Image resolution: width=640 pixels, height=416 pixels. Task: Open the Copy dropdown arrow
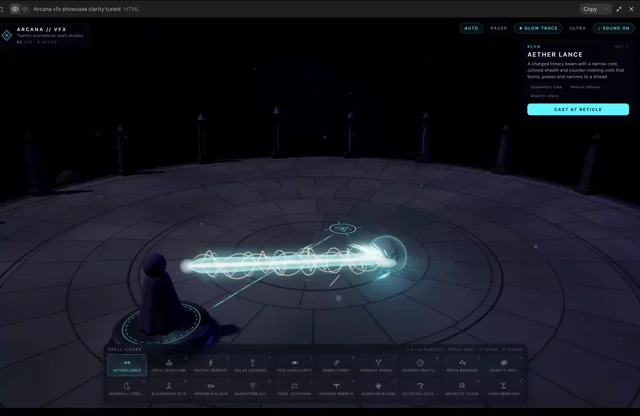pyautogui.click(x=607, y=9)
